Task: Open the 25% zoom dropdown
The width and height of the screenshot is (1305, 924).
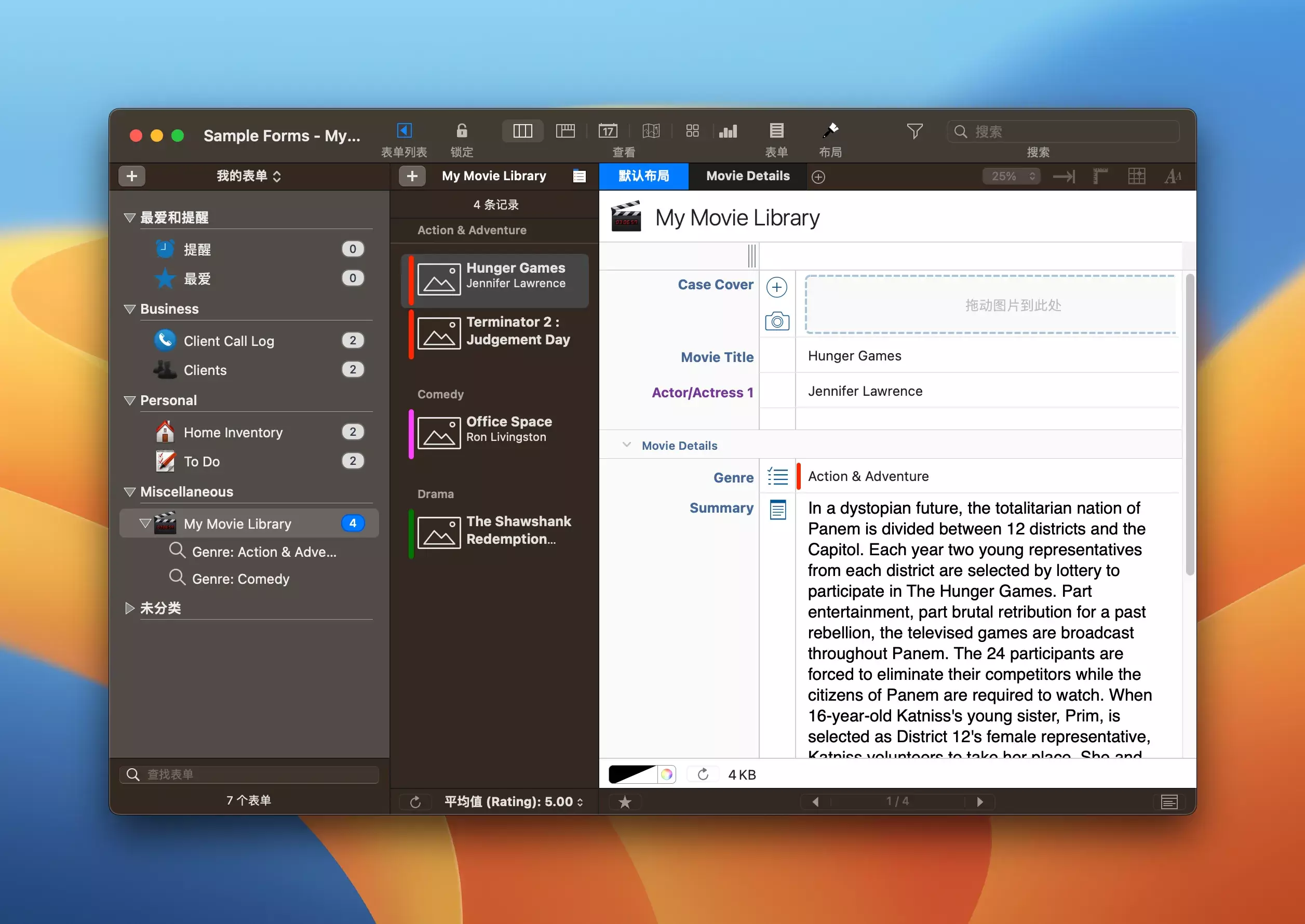Action: 1011,177
